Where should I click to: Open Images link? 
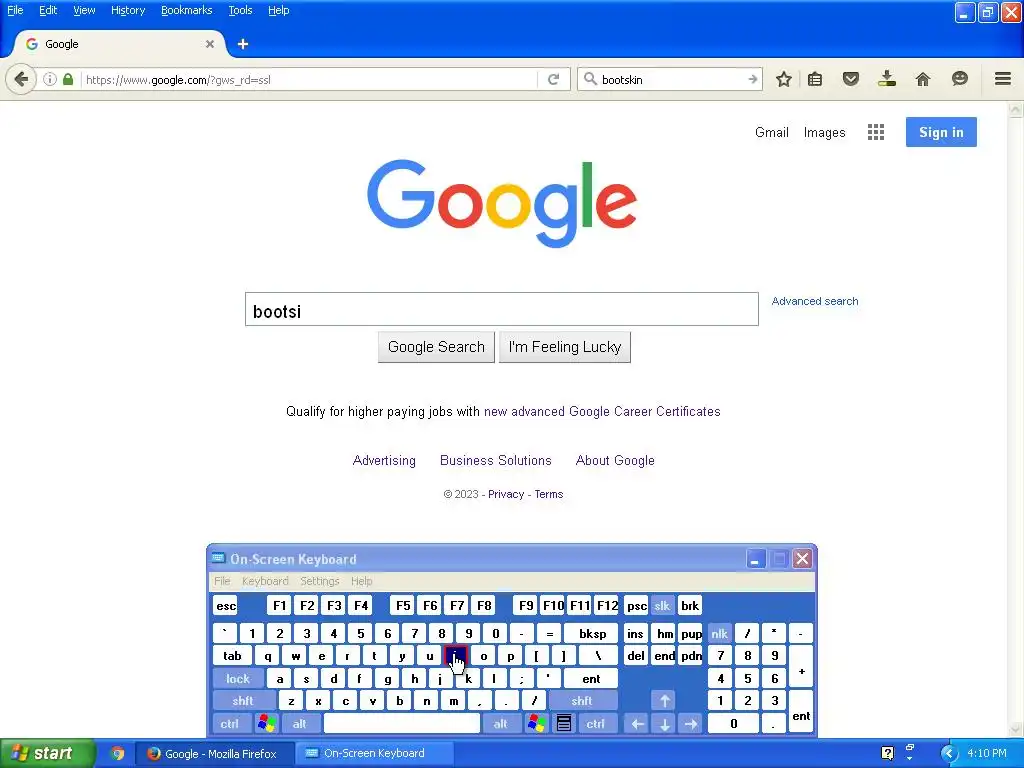[x=824, y=133]
